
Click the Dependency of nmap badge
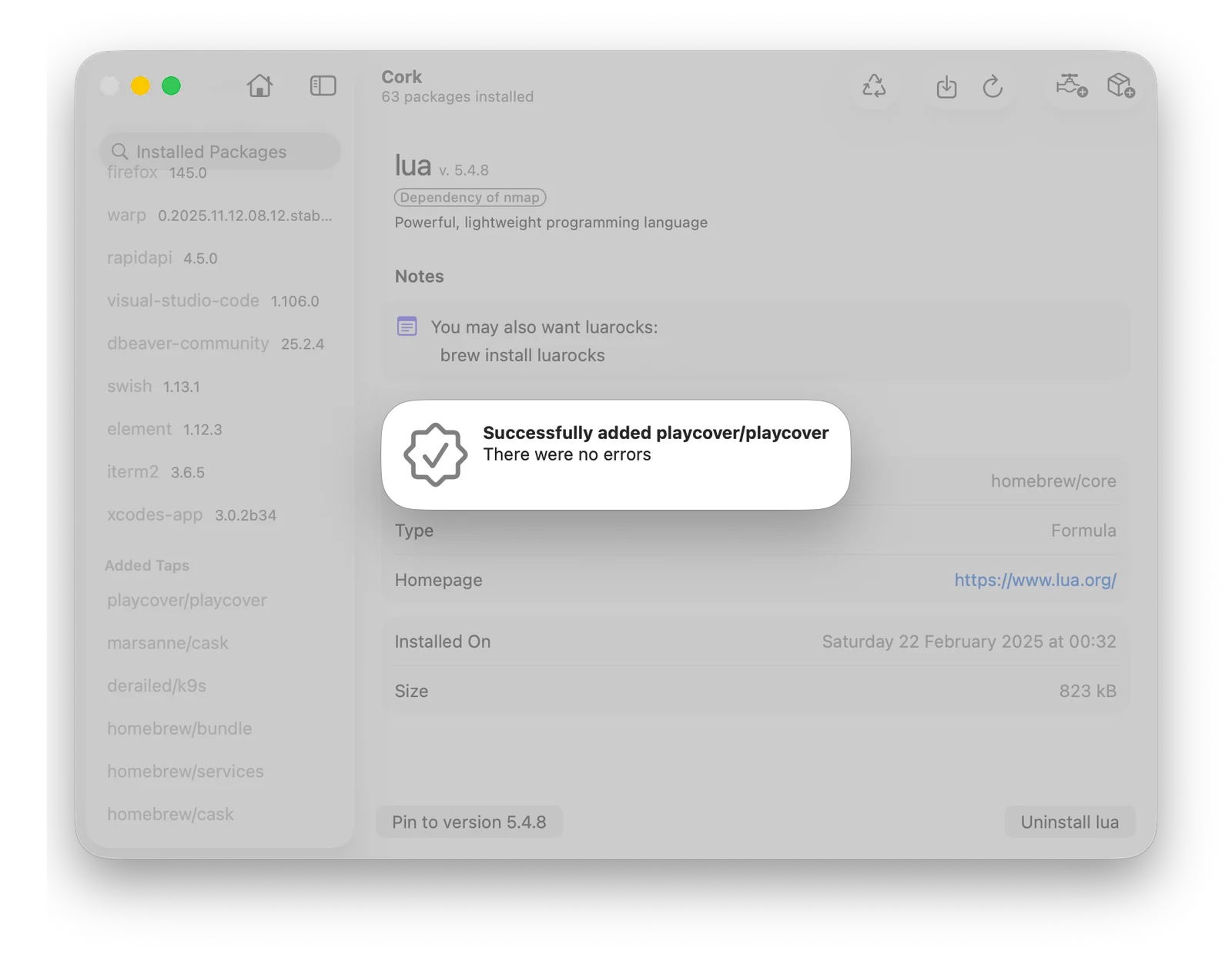coord(470,197)
